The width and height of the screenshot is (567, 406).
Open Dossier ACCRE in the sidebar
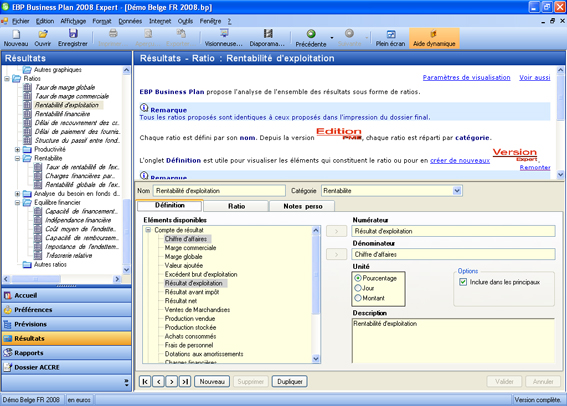67,367
